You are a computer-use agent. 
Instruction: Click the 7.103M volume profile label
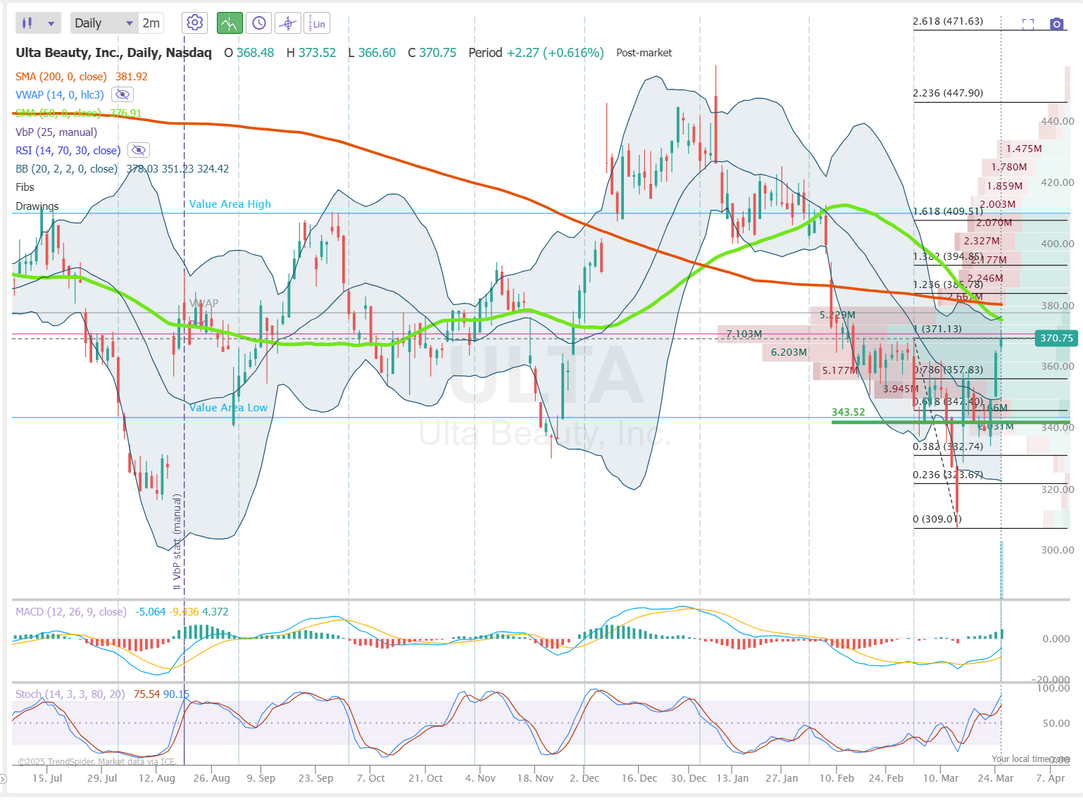click(x=744, y=334)
